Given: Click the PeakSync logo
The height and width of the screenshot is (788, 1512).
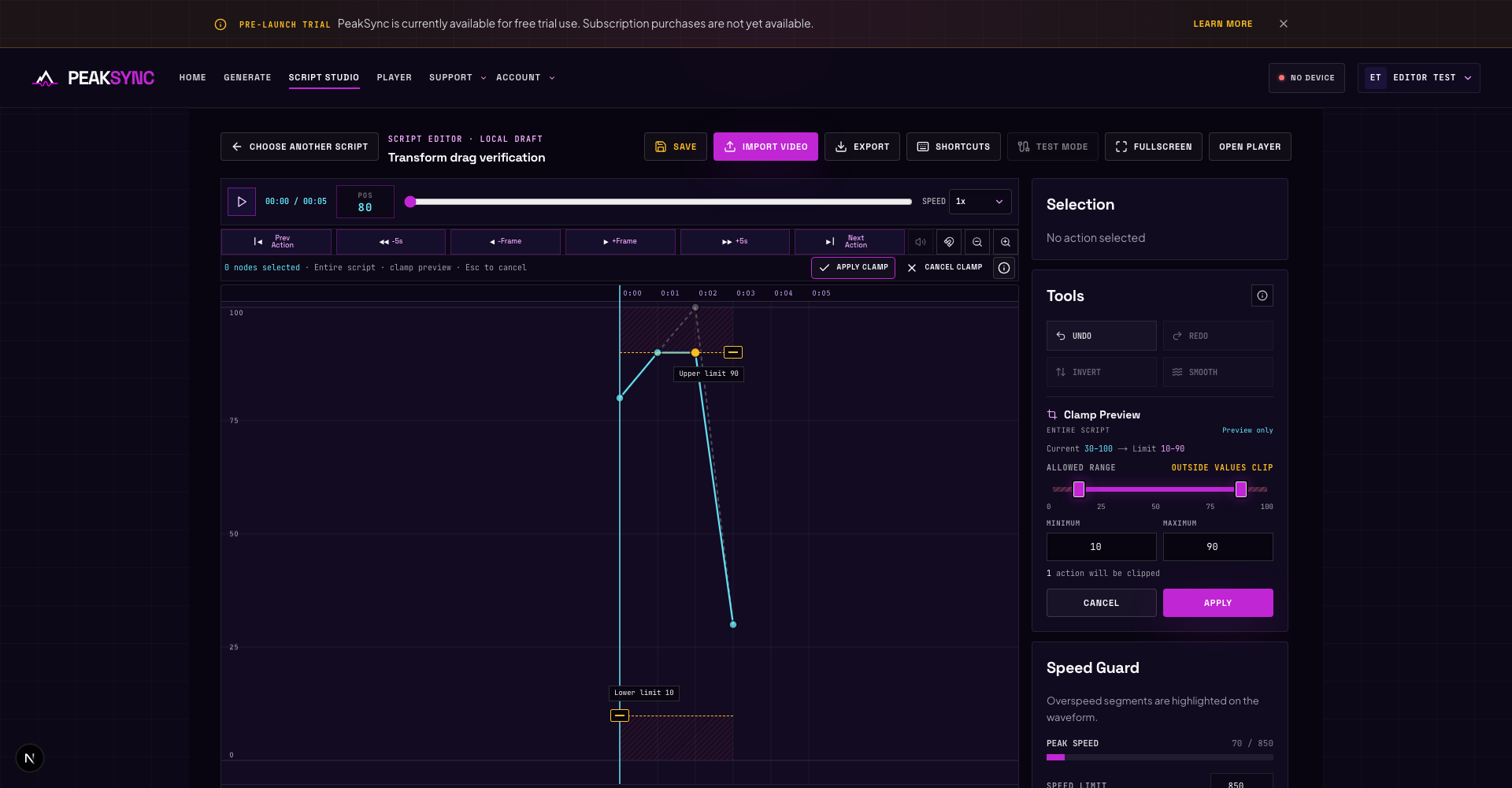Looking at the screenshot, I should 93,78.
